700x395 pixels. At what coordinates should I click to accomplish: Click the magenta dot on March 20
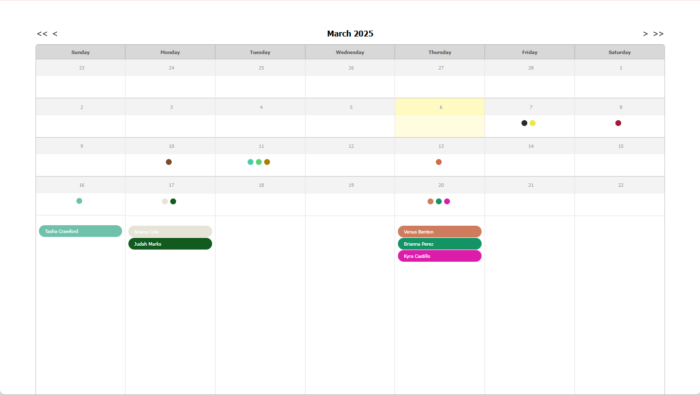(447, 201)
